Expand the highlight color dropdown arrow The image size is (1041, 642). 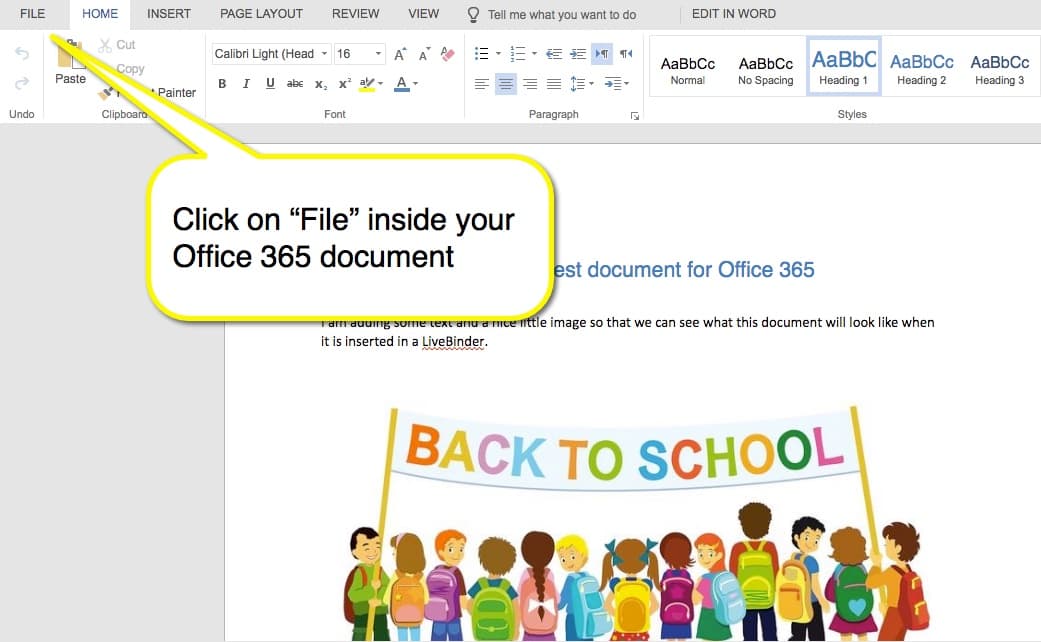[380, 84]
